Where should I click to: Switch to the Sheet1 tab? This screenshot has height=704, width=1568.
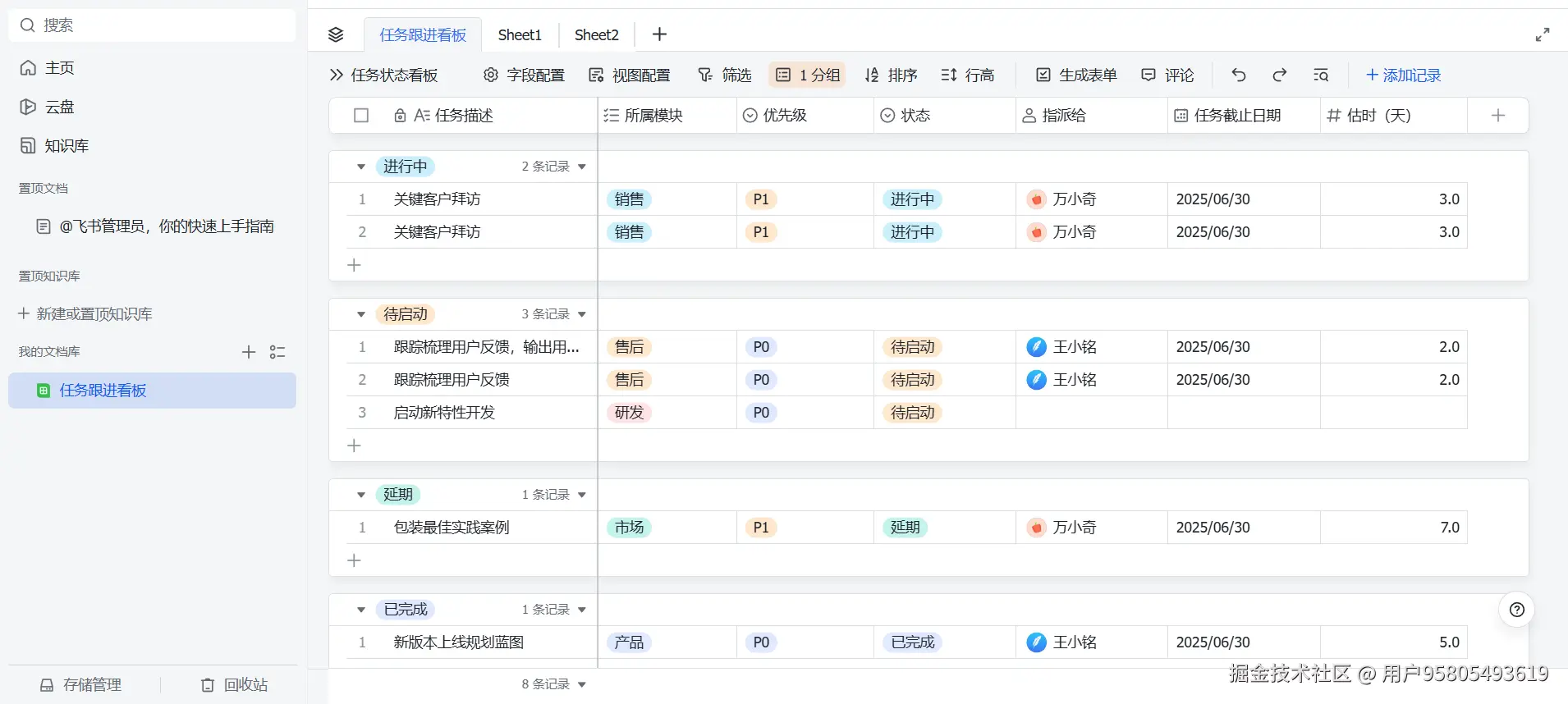coord(520,34)
